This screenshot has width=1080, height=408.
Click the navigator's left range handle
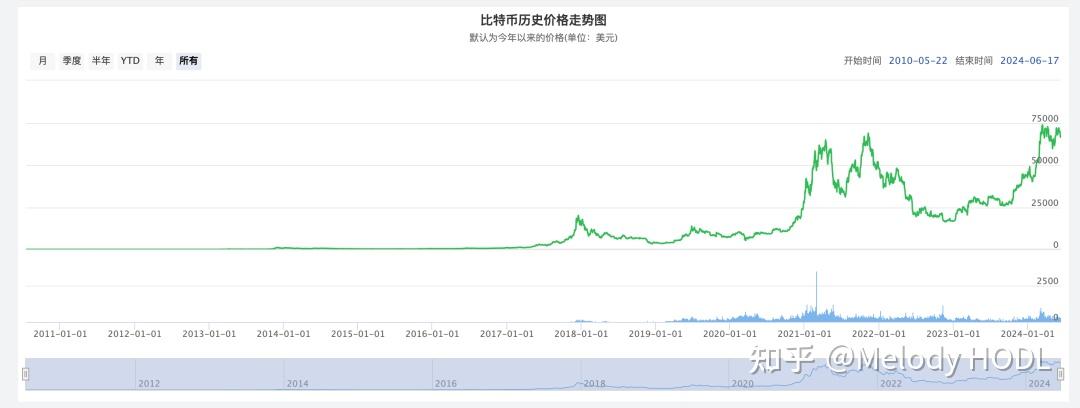point(26,374)
